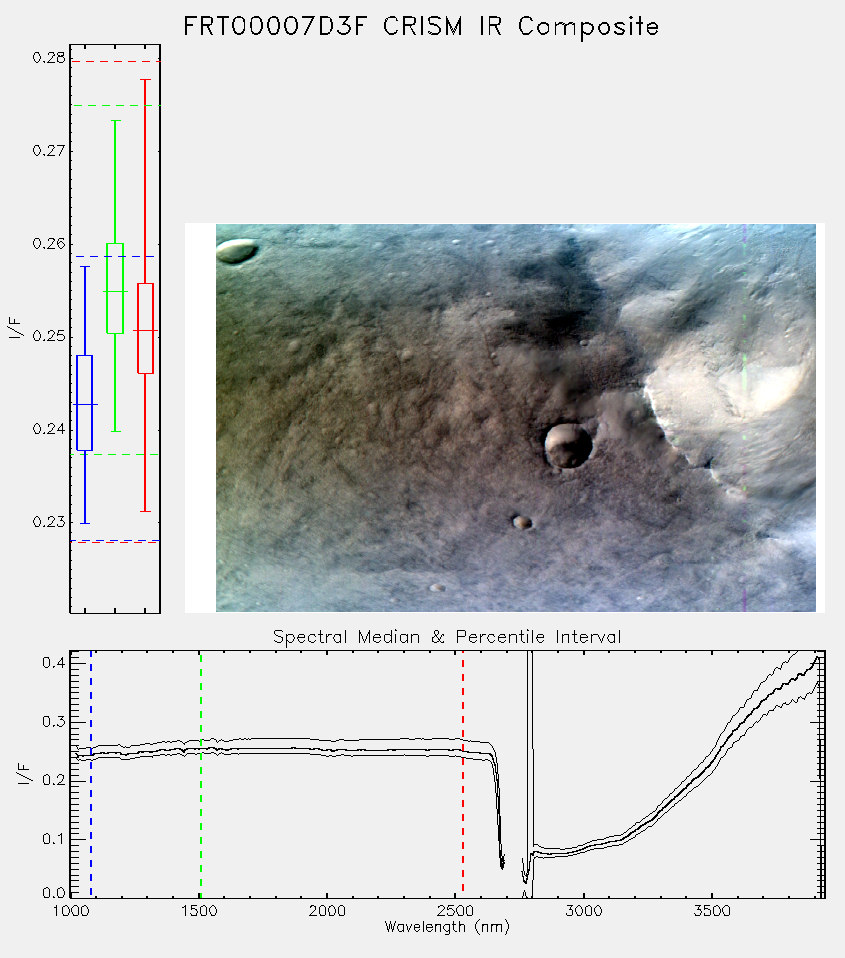Click the spectral spike near 2800 nm
The width and height of the screenshot is (845, 958).
click(530, 758)
